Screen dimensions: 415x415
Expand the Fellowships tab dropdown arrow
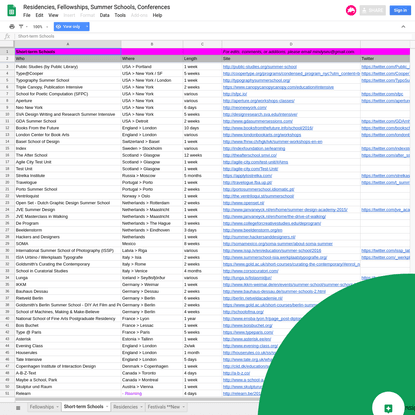tap(57, 407)
